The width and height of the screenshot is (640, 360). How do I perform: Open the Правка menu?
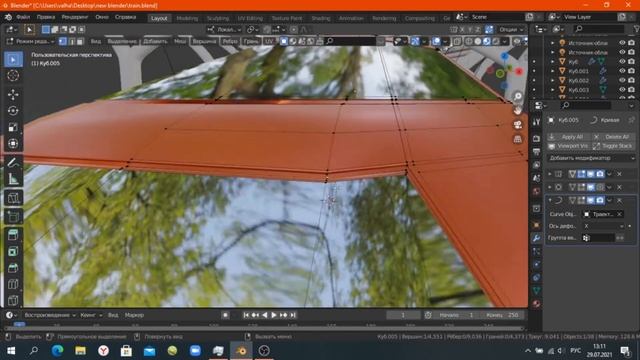[x=46, y=17]
